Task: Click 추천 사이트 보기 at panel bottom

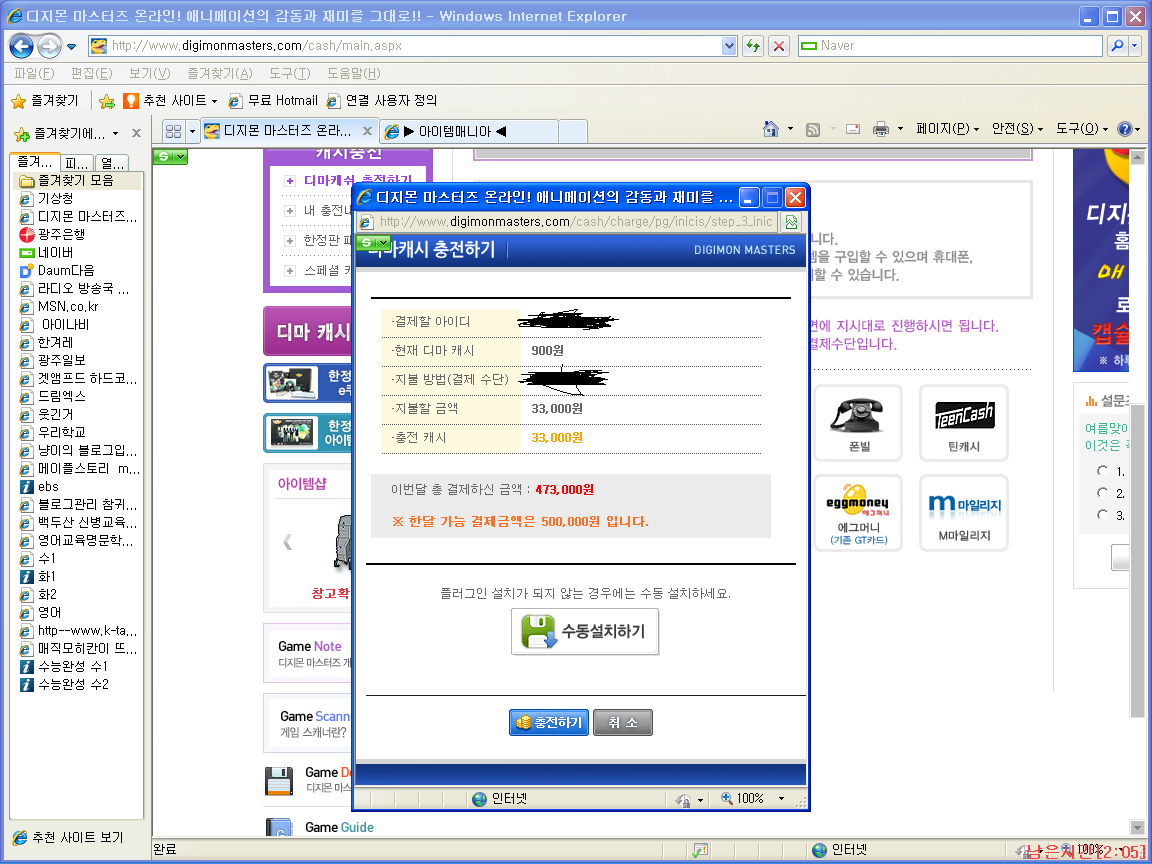Action: point(68,838)
